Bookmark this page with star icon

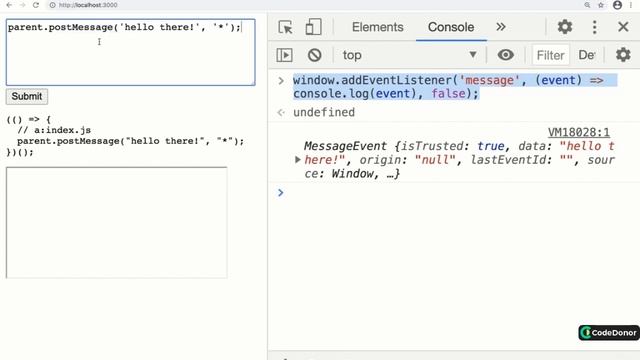[x=601, y=5]
